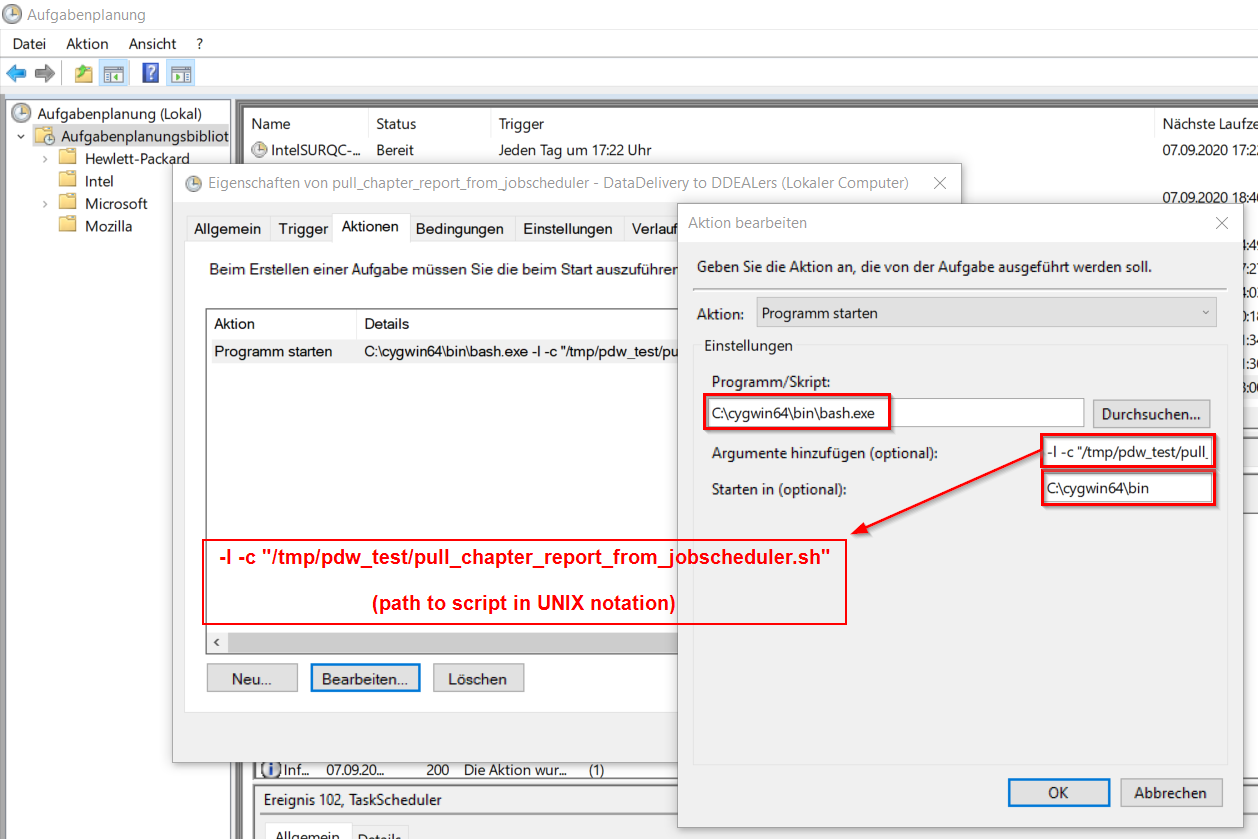Switch to the Trigger tab

coord(303,229)
